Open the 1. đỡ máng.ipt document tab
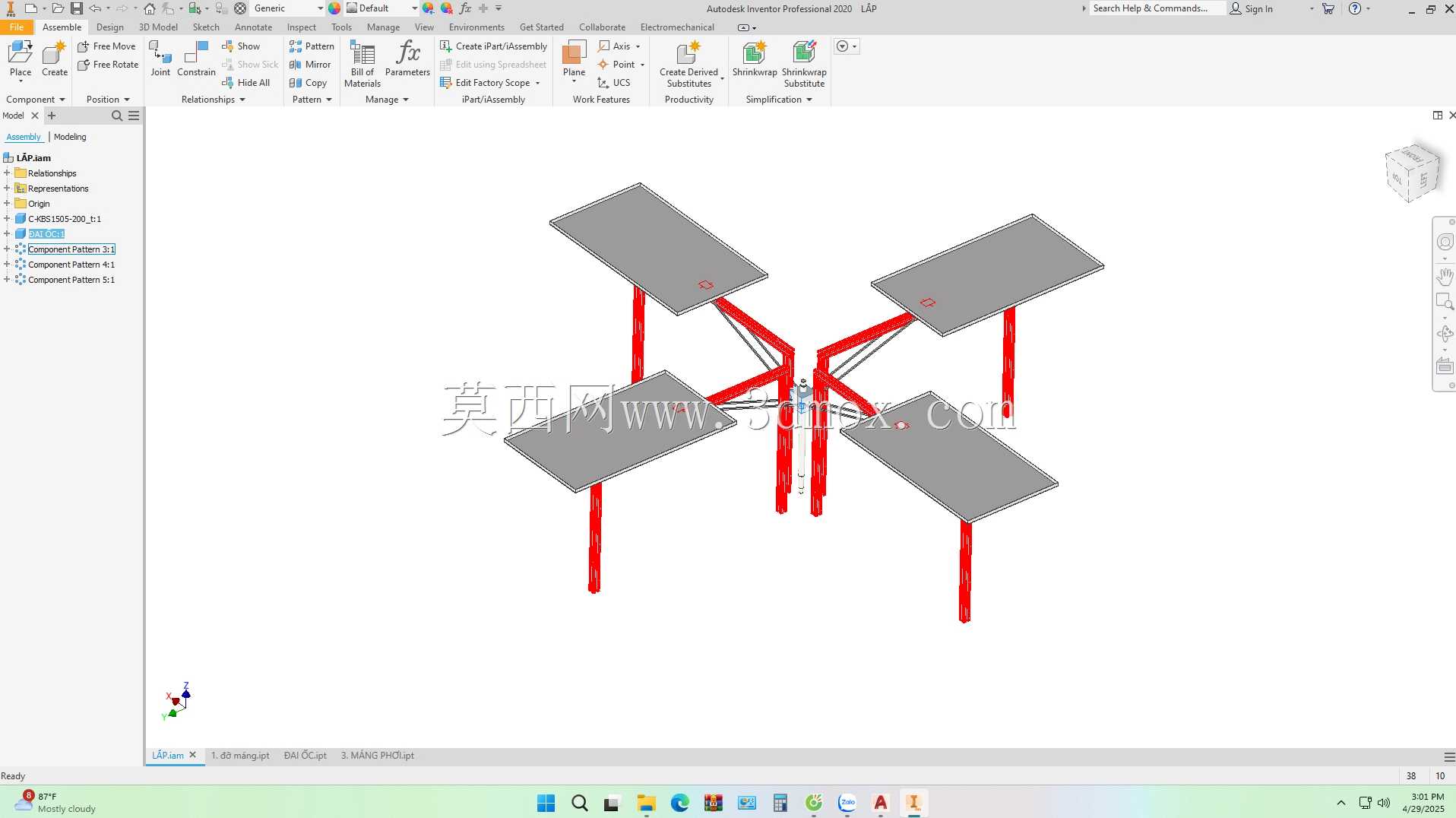Screen dimensions: 1456x818 coord(240,756)
